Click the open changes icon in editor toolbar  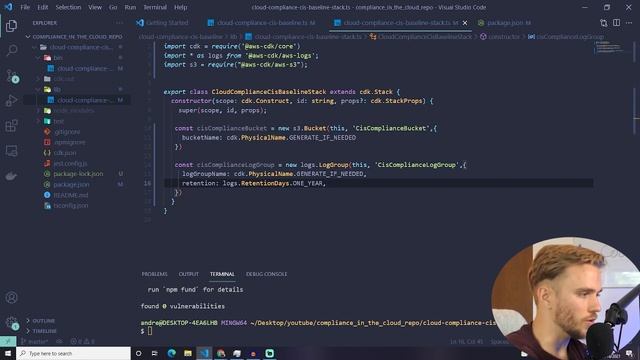603,23
